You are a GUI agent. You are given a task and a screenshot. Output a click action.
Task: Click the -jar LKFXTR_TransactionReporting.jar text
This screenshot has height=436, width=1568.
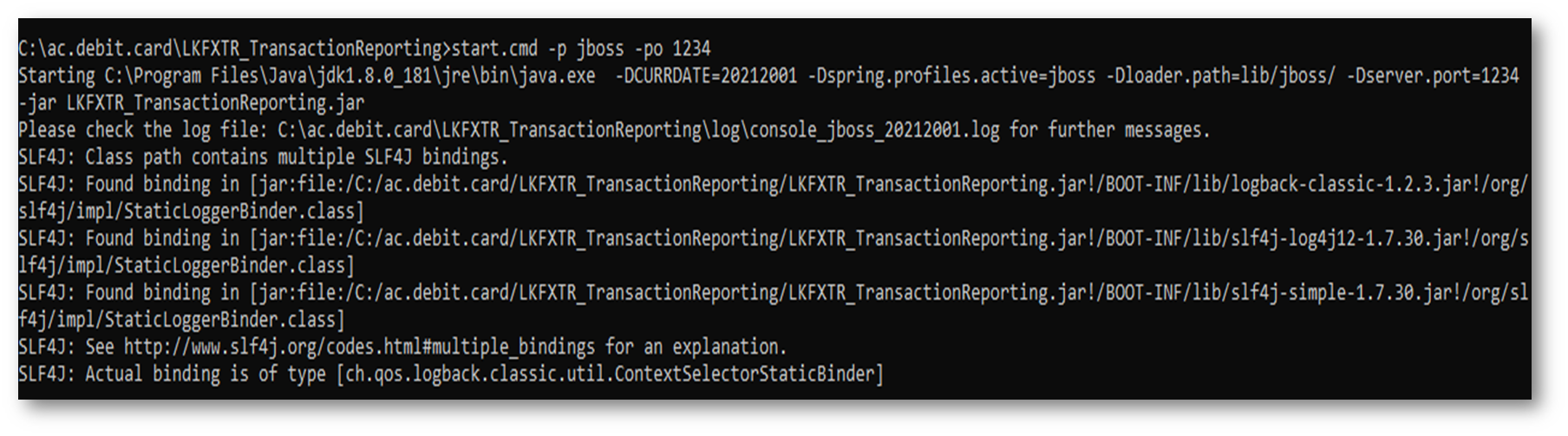click(x=191, y=103)
